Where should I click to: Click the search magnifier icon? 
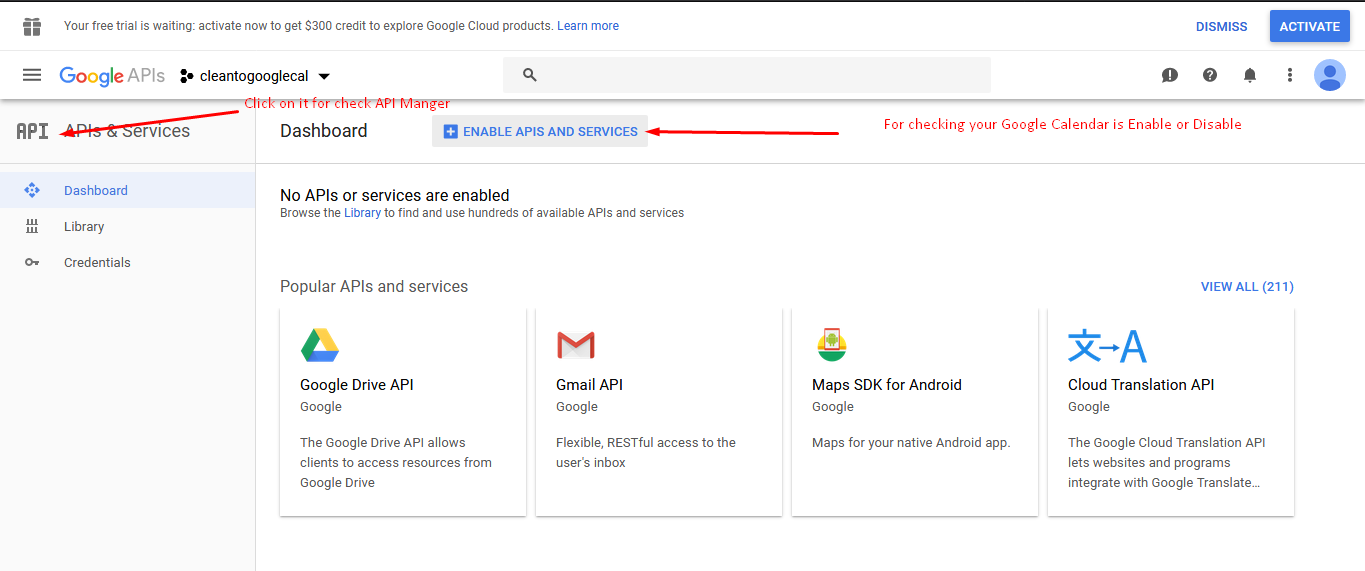pos(530,75)
